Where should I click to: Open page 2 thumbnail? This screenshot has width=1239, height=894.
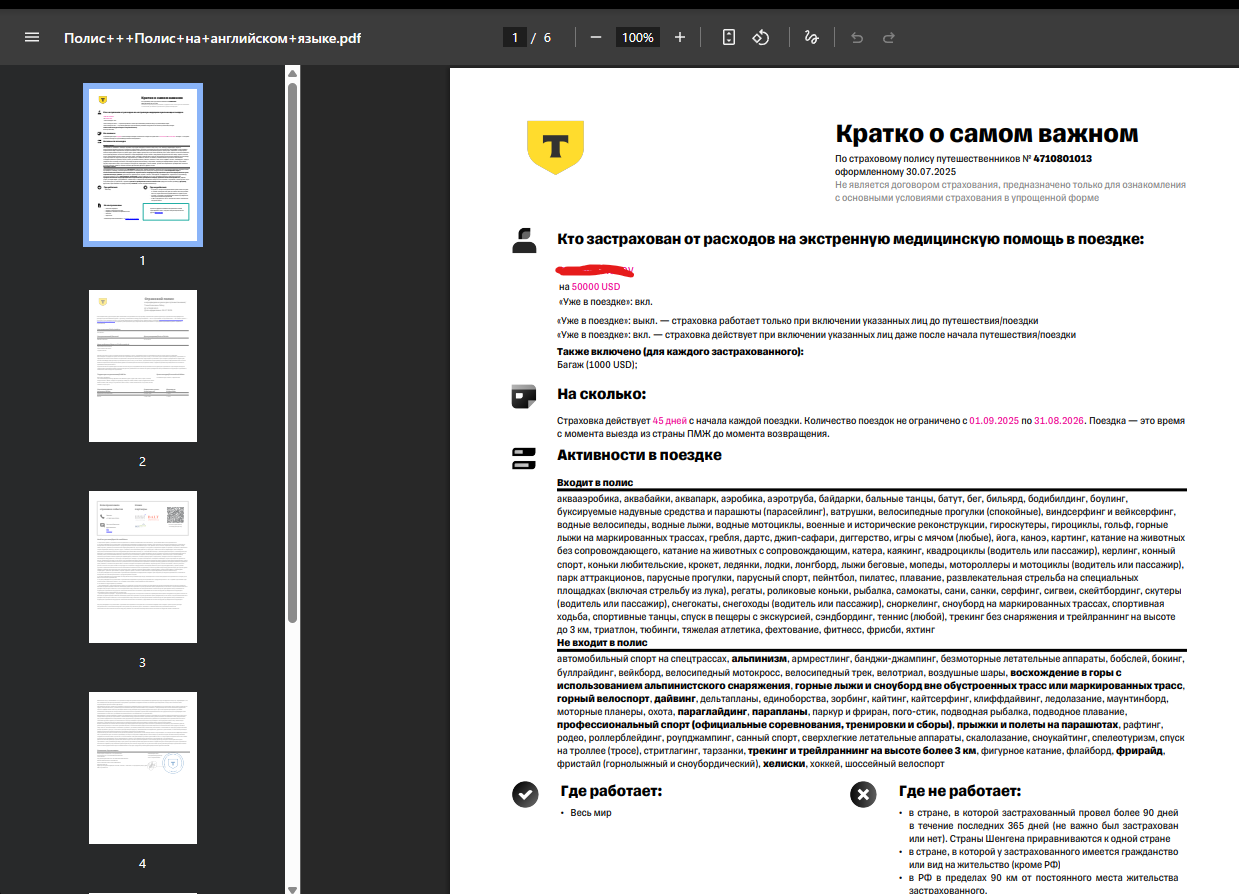(x=143, y=366)
